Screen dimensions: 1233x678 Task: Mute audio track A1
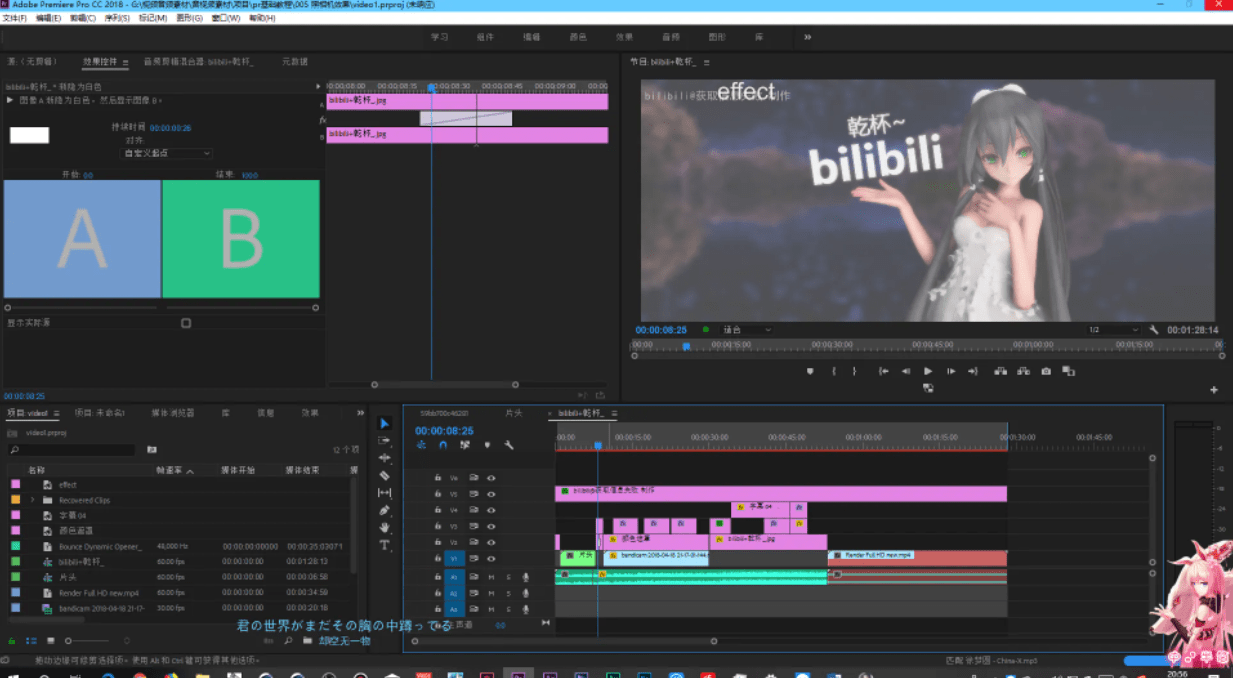pos(491,577)
